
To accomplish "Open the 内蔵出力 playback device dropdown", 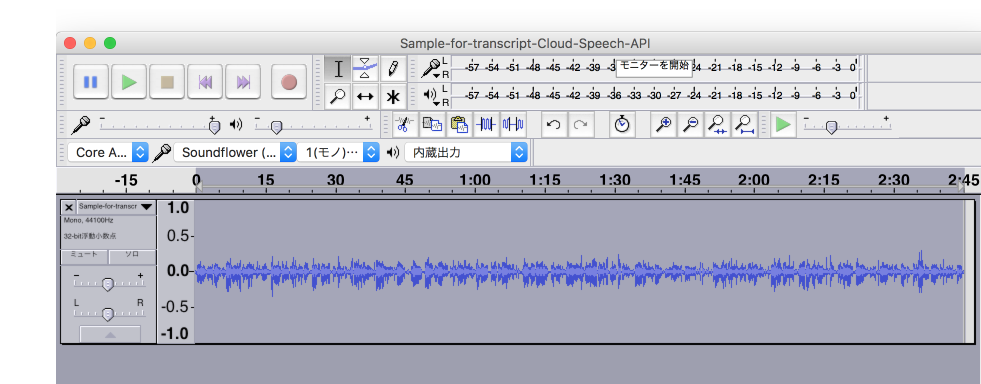I will [x=465, y=152].
